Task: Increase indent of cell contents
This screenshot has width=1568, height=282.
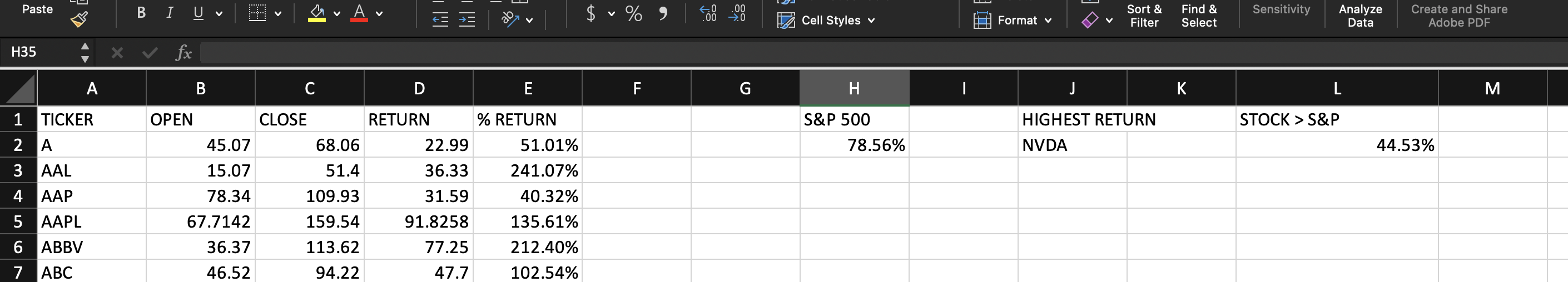Action: click(x=467, y=20)
